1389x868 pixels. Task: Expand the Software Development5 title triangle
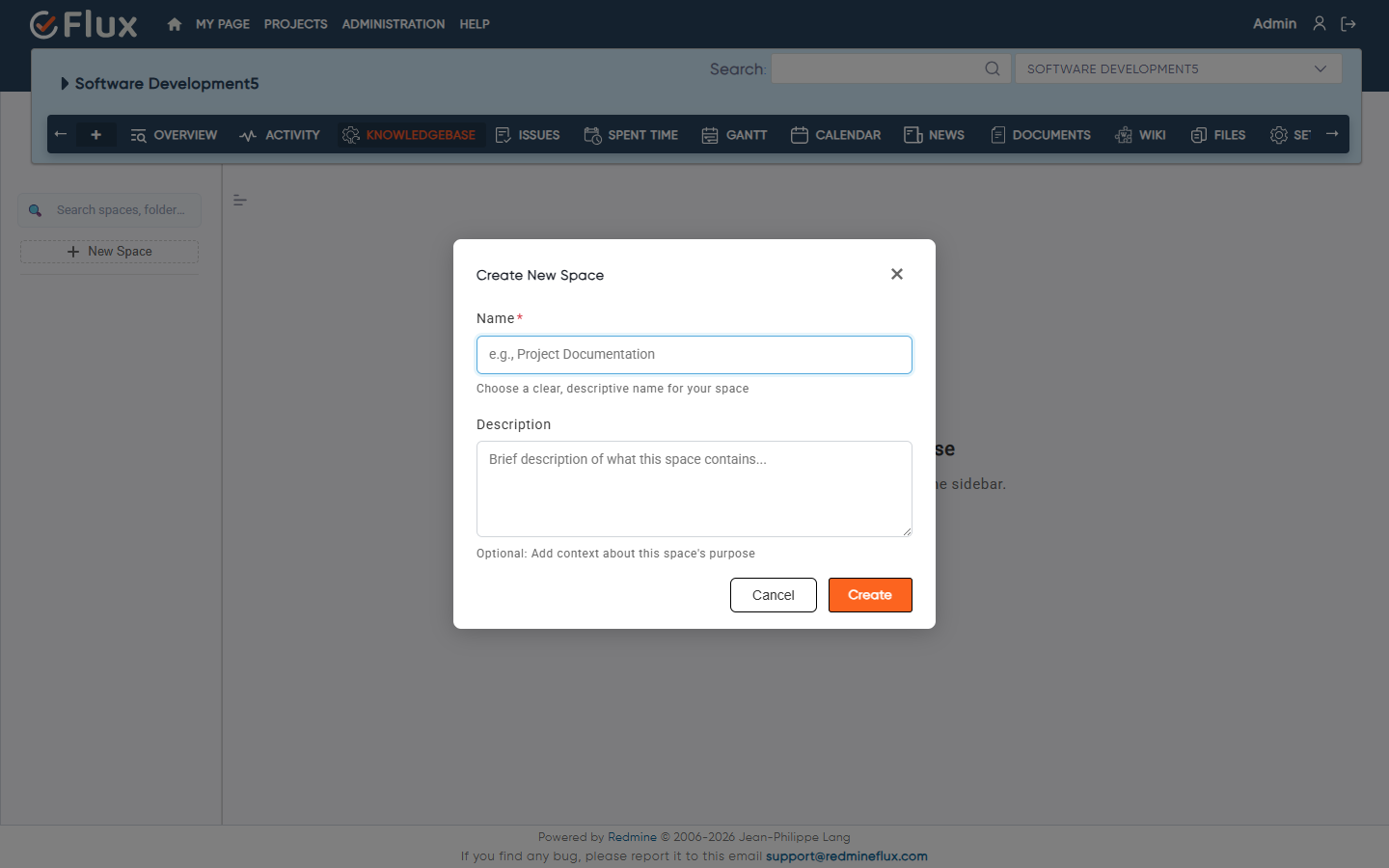coord(65,84)
